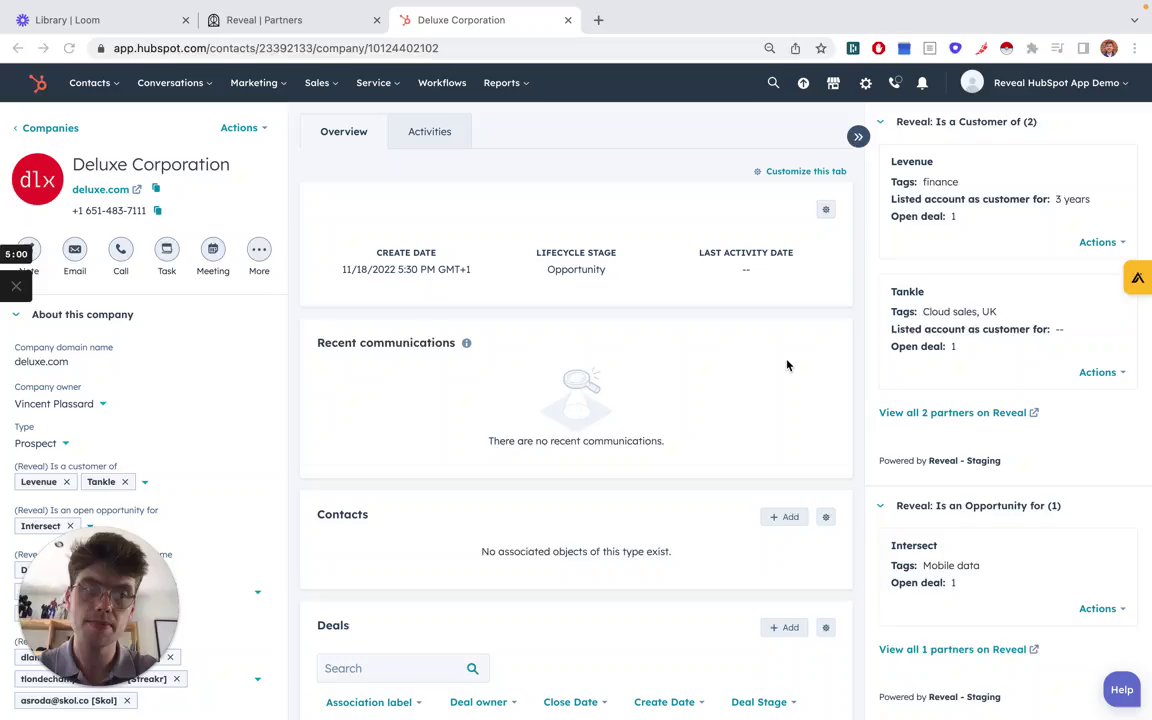The width and height of the screenshot is (1152, 720).
Task: Click the Email action icon
Action: coord(75,249)
